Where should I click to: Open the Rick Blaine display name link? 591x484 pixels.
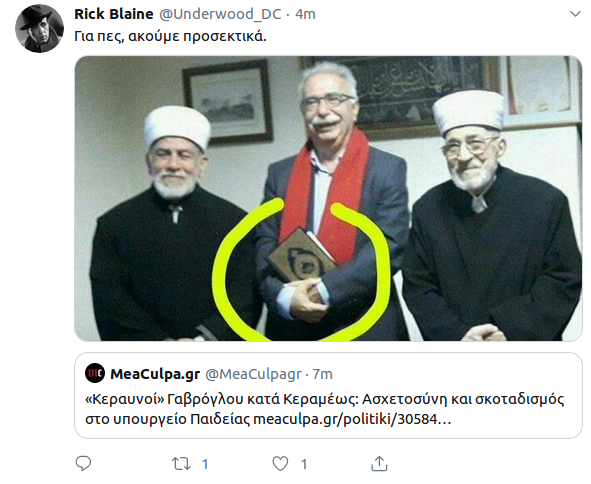114,14
